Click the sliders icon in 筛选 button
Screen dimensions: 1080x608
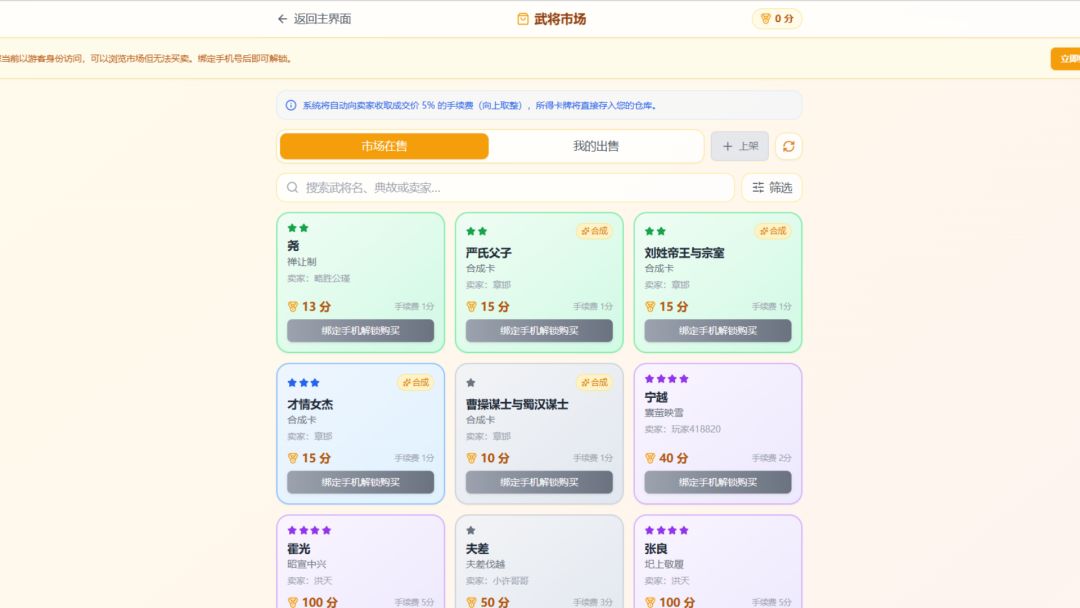pos(758,187)
